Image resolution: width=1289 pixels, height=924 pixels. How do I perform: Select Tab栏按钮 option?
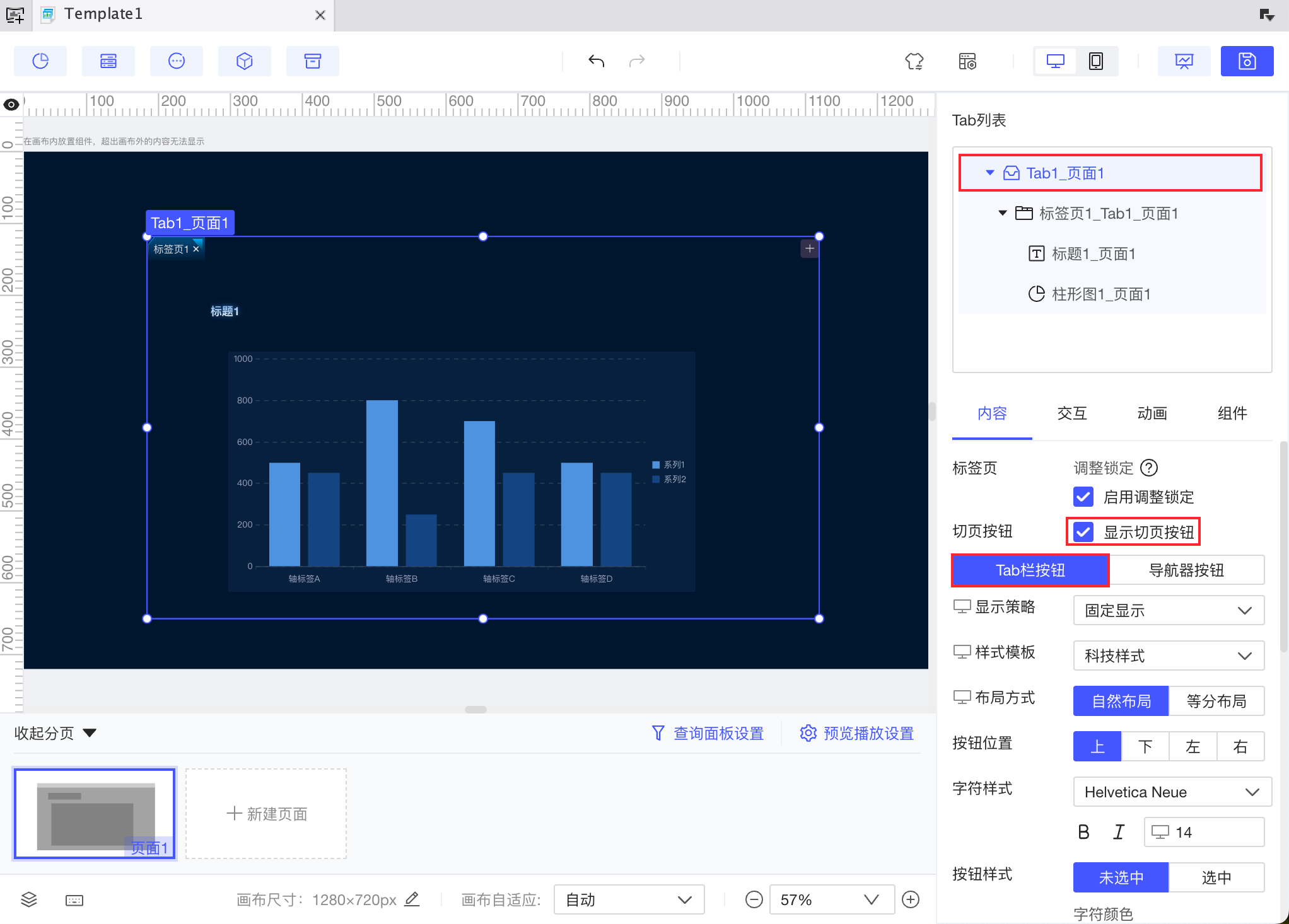coord(1030,570)
